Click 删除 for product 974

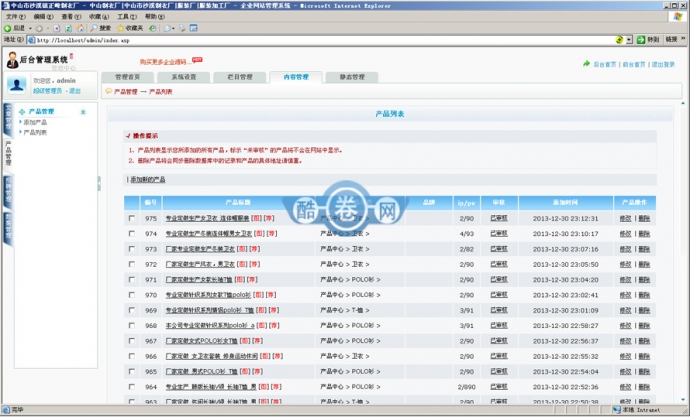tap(644, 234)
